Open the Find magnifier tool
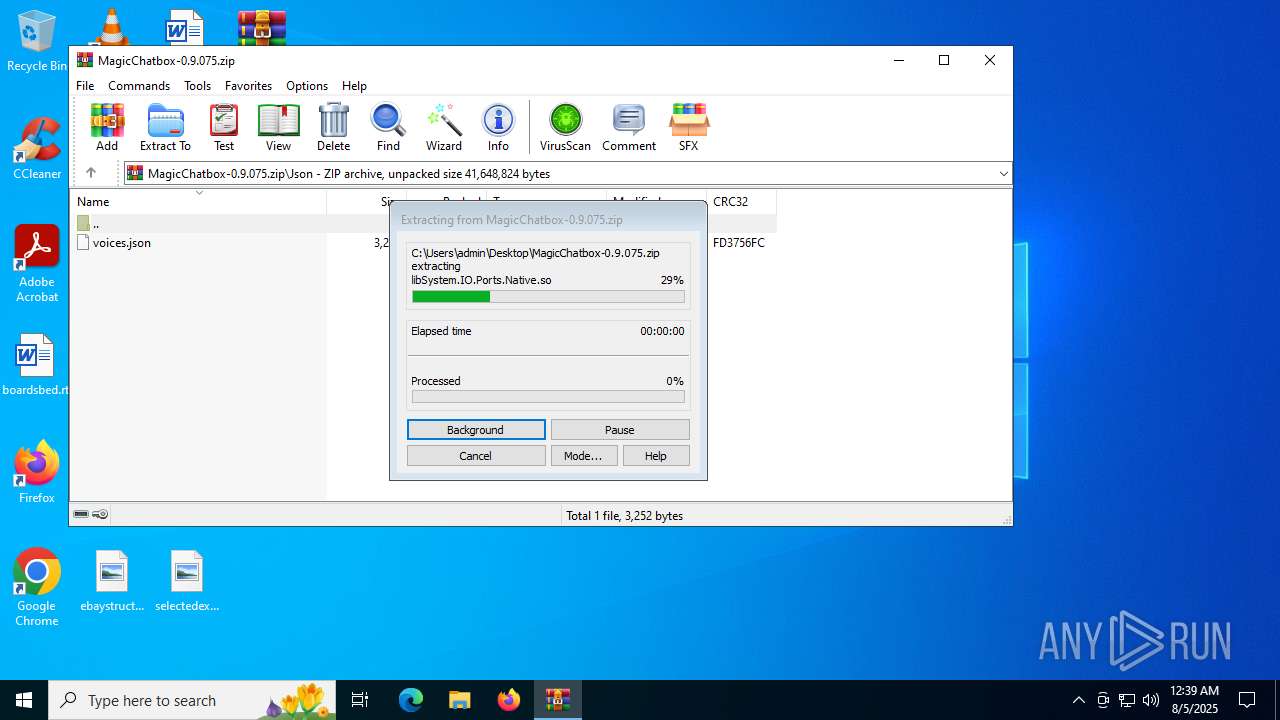This screenshot has height=720, width=1280. (x=388, y=127)
